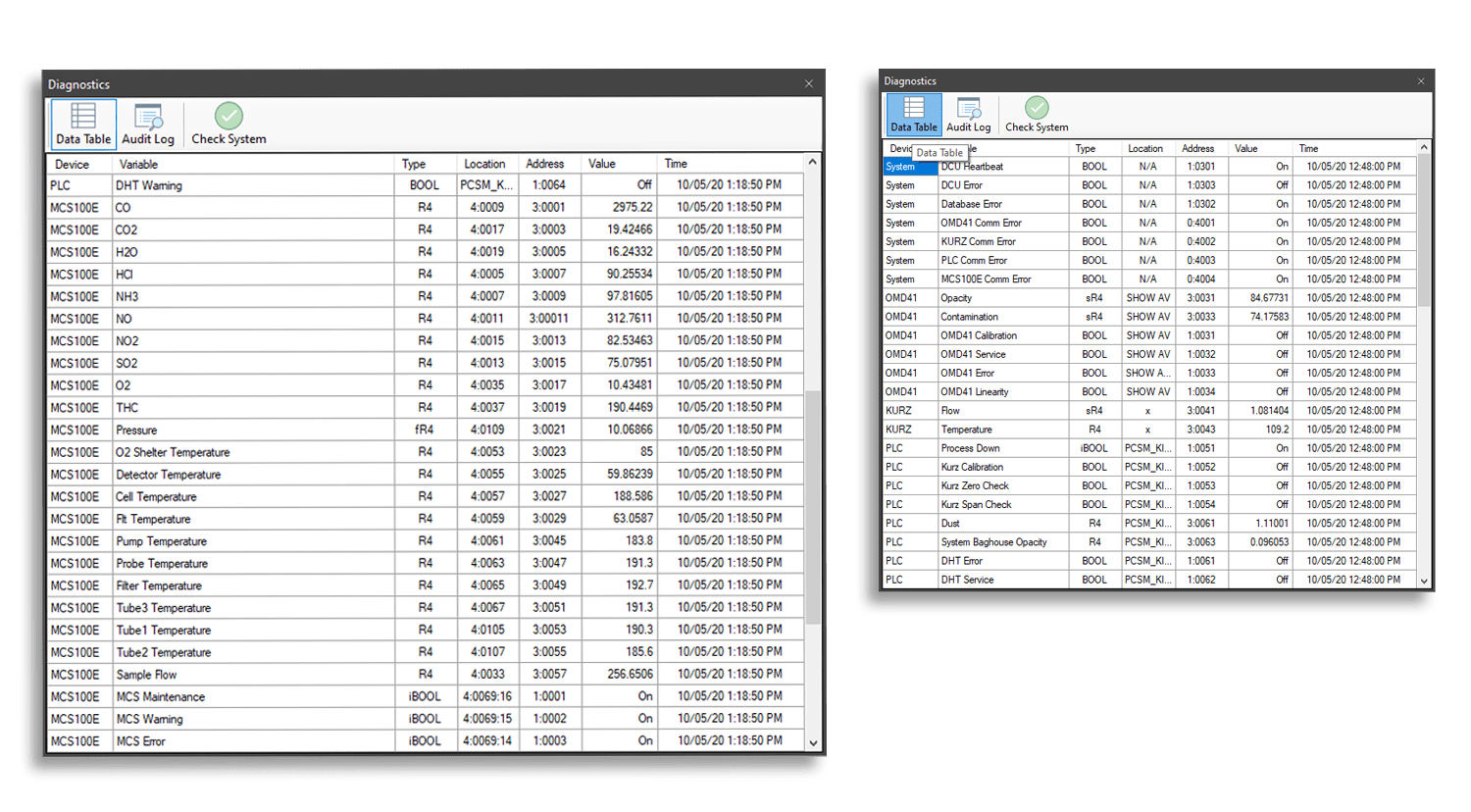Screen dimensions: 1471x812
Task: Select the Database Error cell
Action: [x=1003, y=204]
